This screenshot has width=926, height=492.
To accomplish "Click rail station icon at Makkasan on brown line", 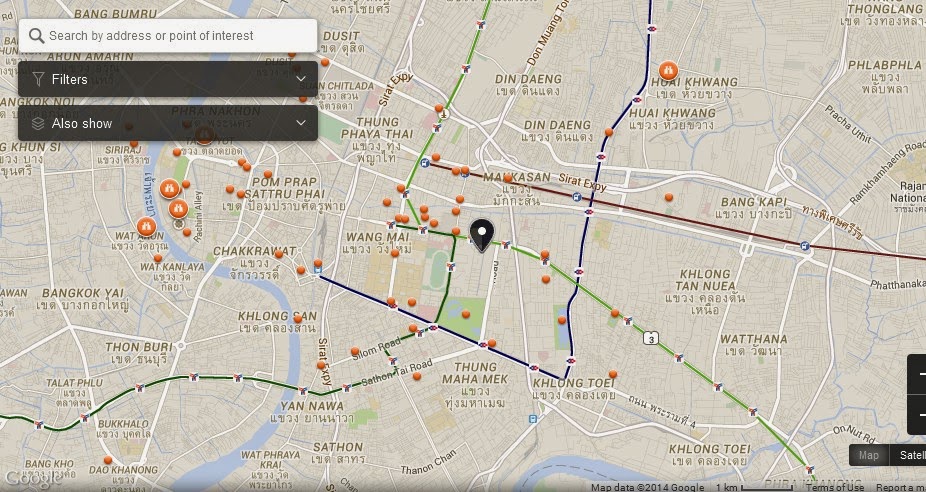I will tap(576, 197).
